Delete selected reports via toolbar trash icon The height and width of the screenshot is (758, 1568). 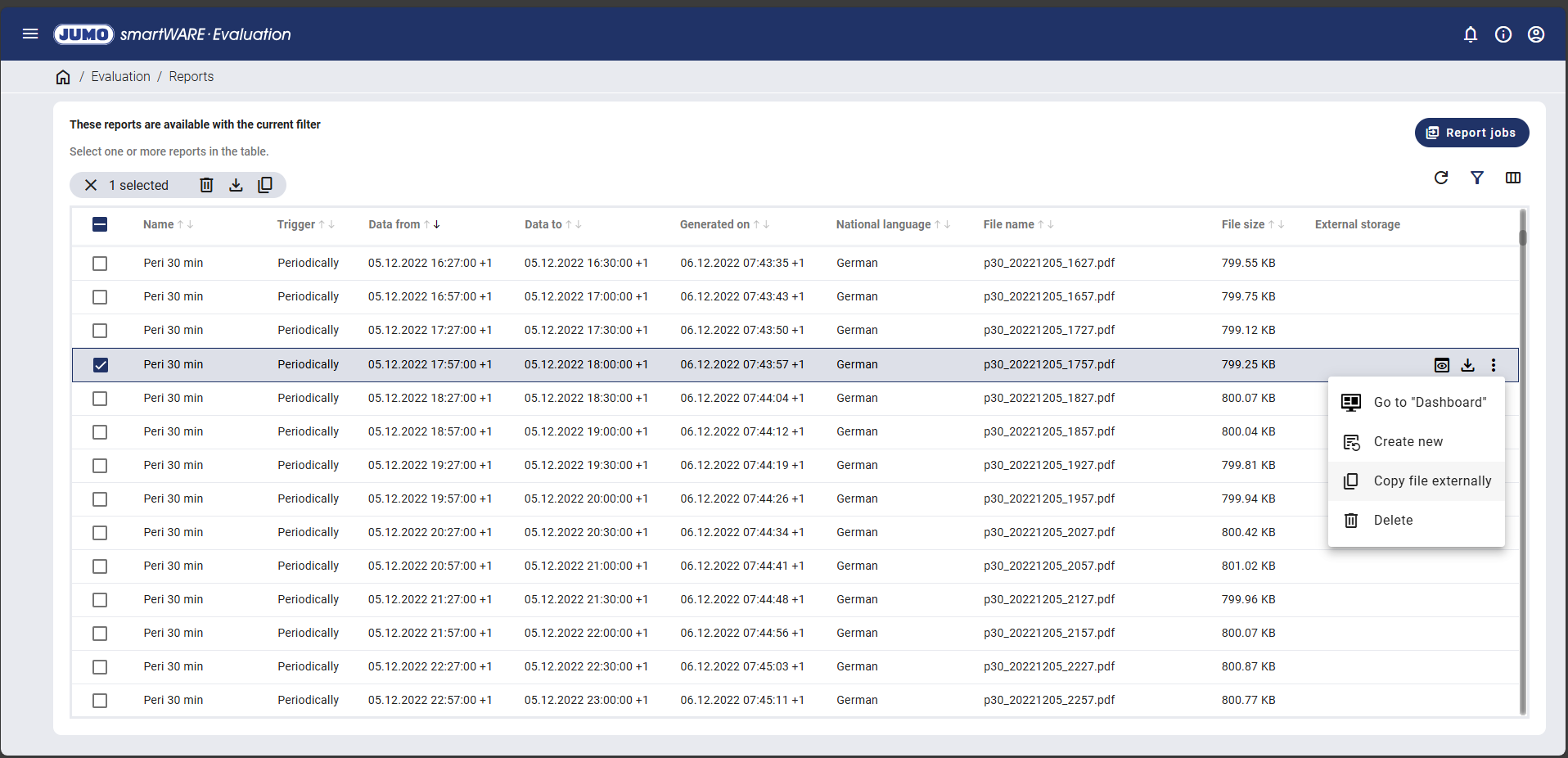point(206,185)
